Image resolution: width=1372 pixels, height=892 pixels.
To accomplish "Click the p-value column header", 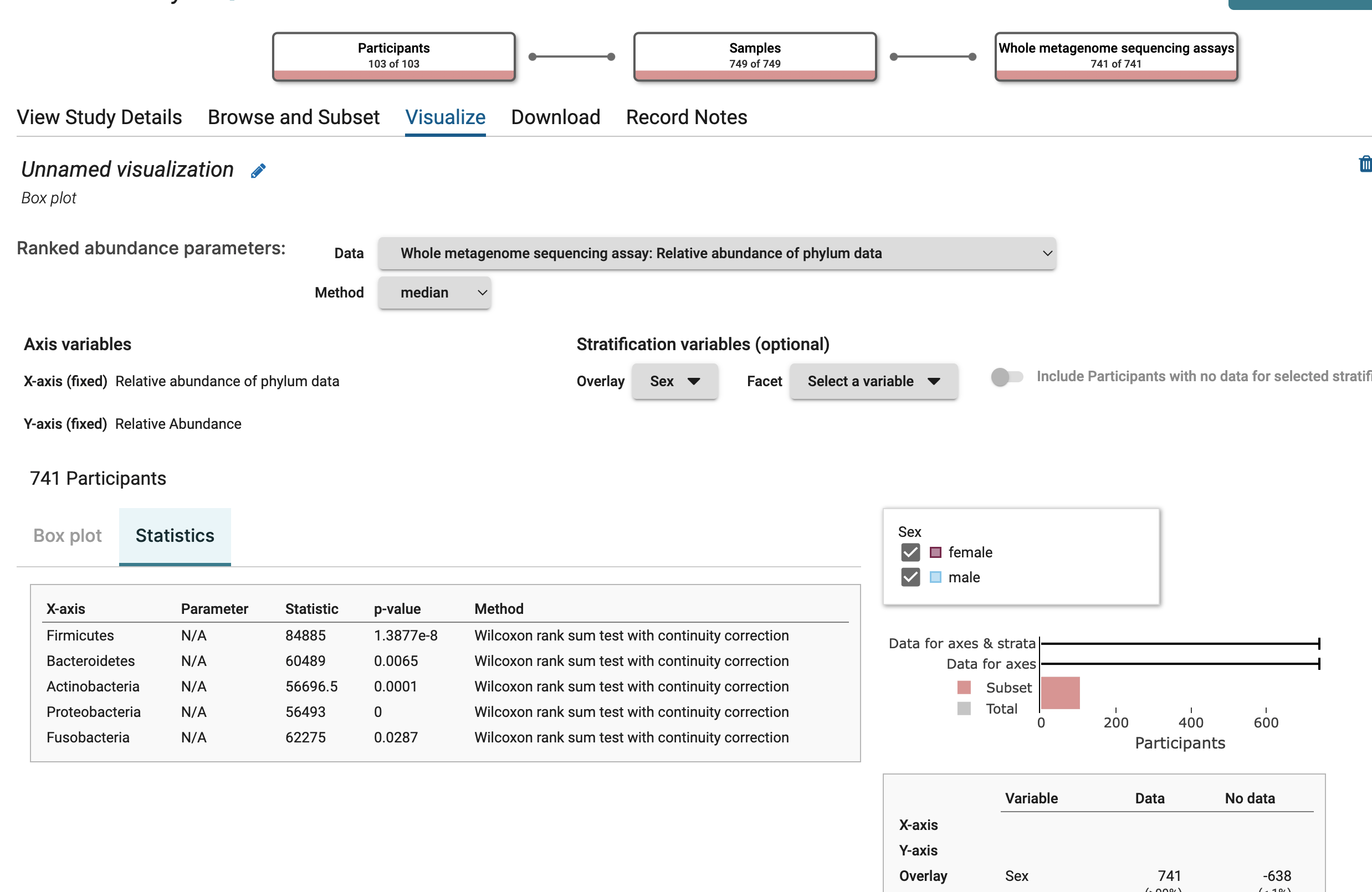I will tap(397, 608).
